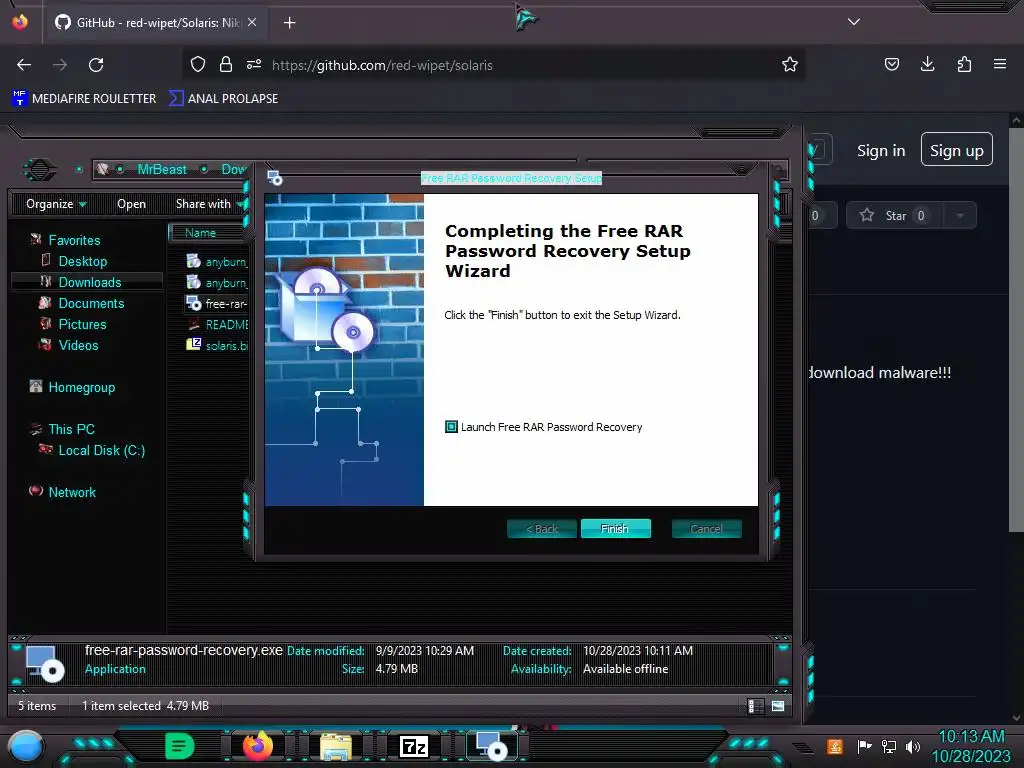
Task: Select Homegroup in the navigation pane
Action: (82, 387)
